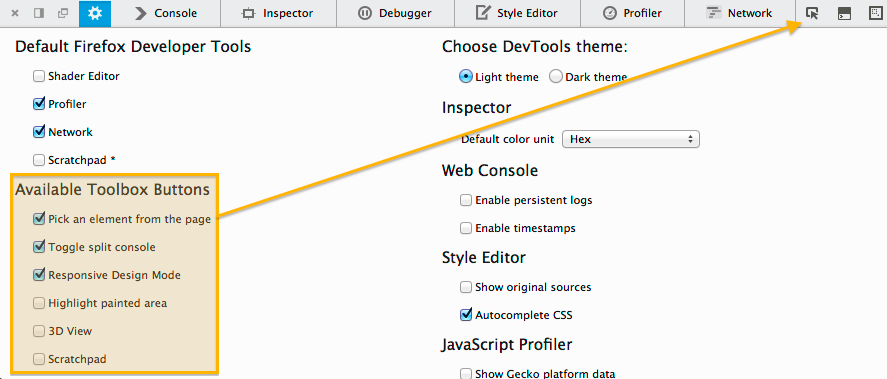887x379 pixels.
Task: Click the dock to side icon
Action: (x=38, y=13)
